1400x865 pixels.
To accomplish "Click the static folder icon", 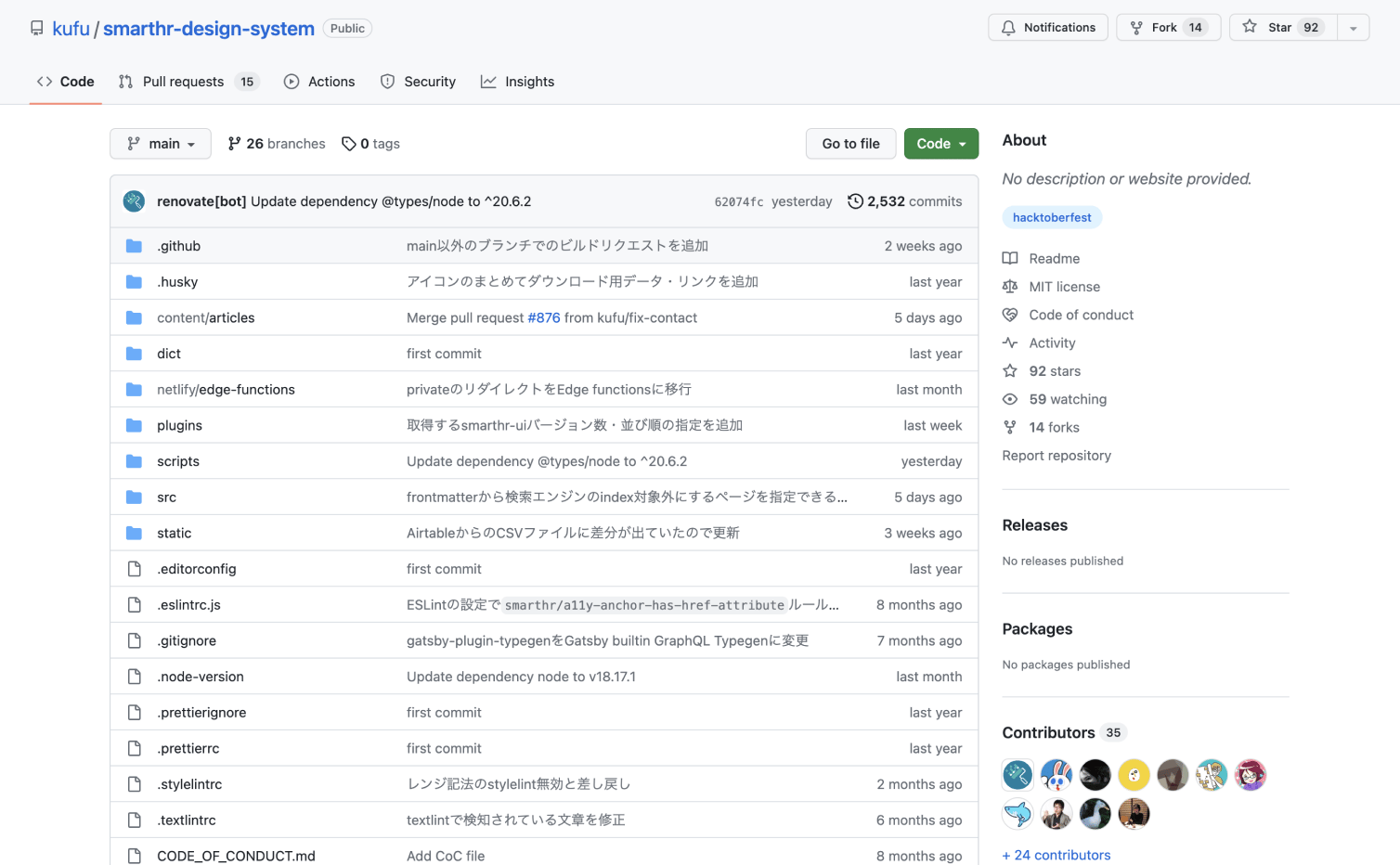I will pos(134,533).
